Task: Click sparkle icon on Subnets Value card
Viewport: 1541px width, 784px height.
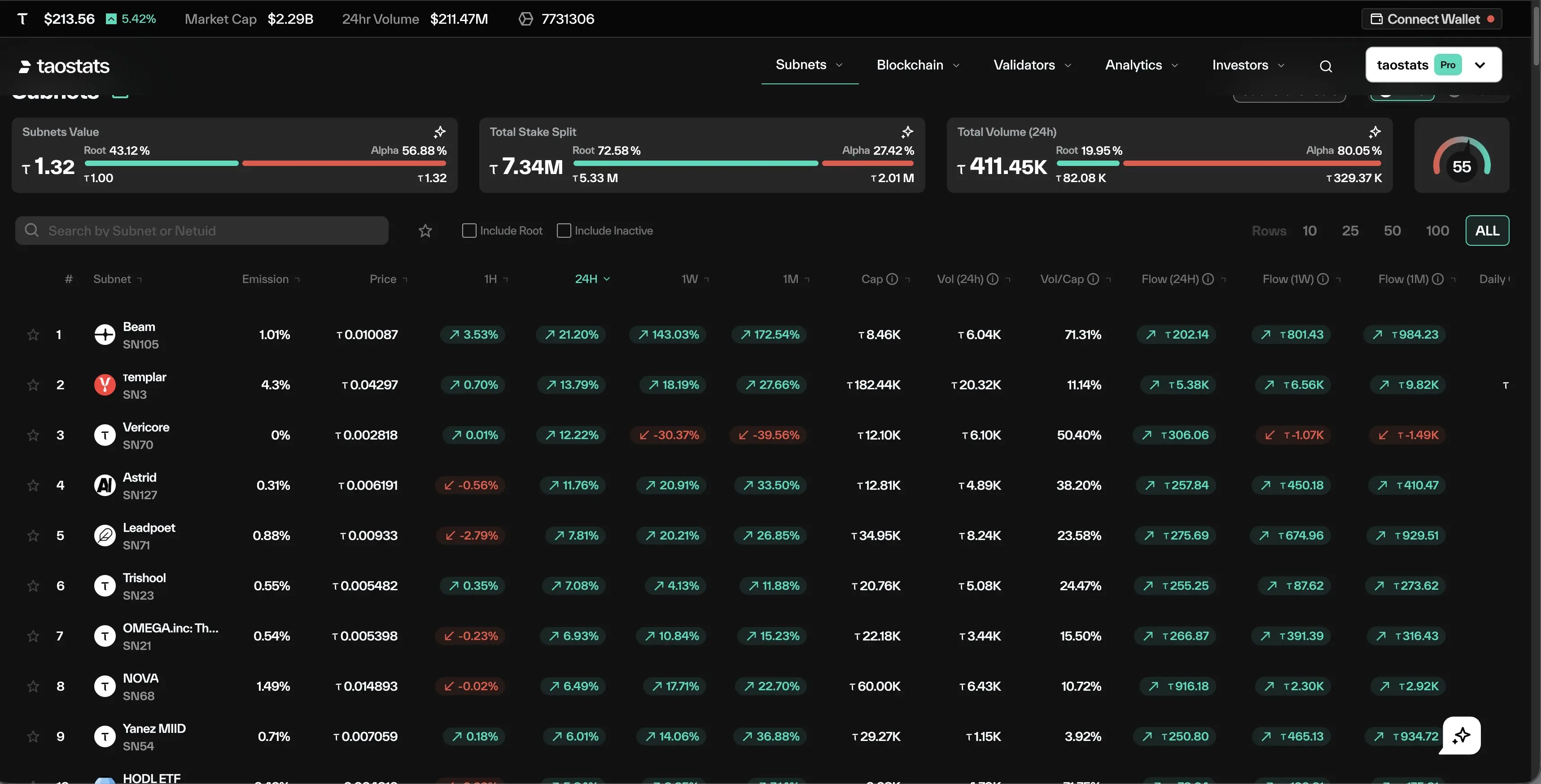Action: coord(440,131)
